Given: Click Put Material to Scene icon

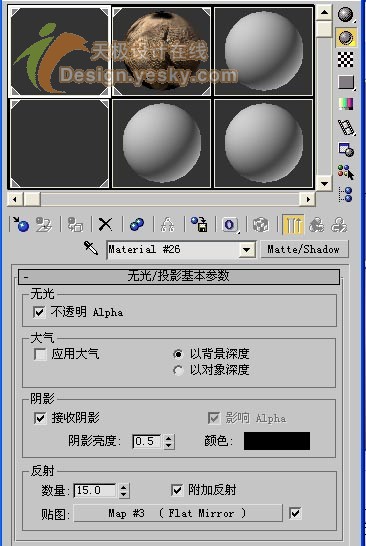Looking at the screenshot, I should point(44,225).
